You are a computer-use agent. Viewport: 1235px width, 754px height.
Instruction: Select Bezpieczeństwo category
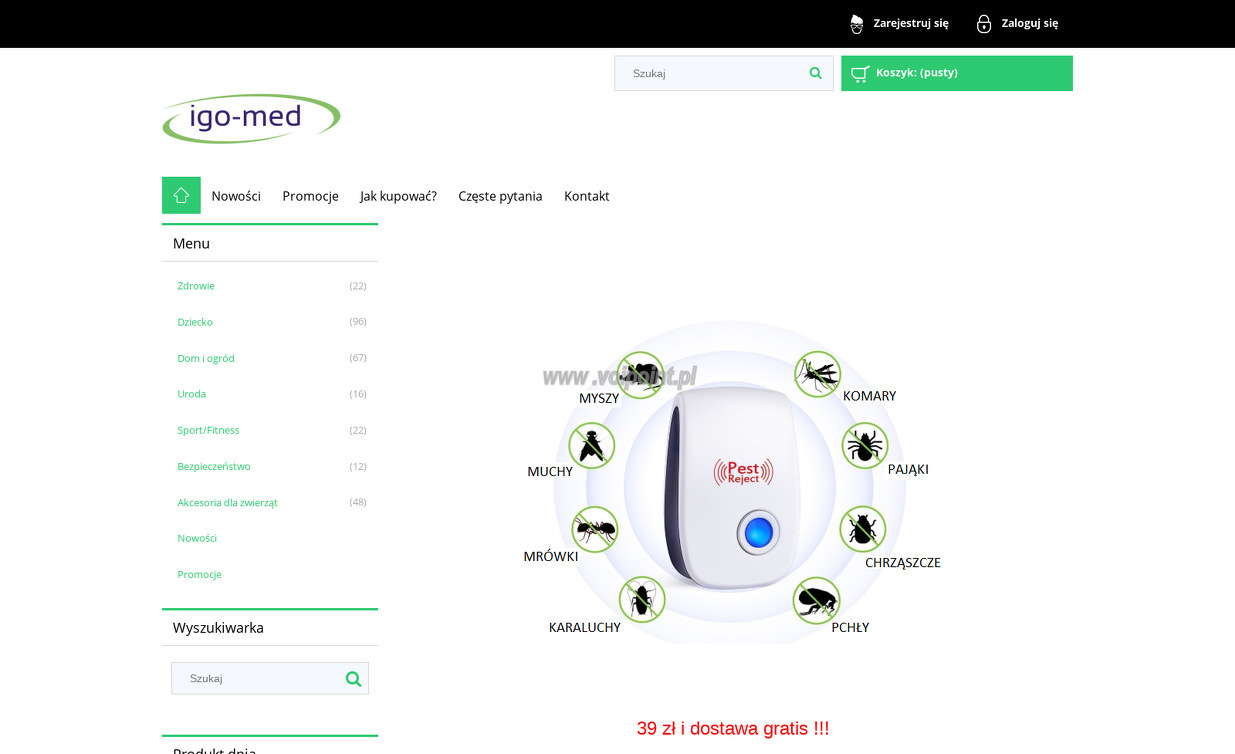214,466
